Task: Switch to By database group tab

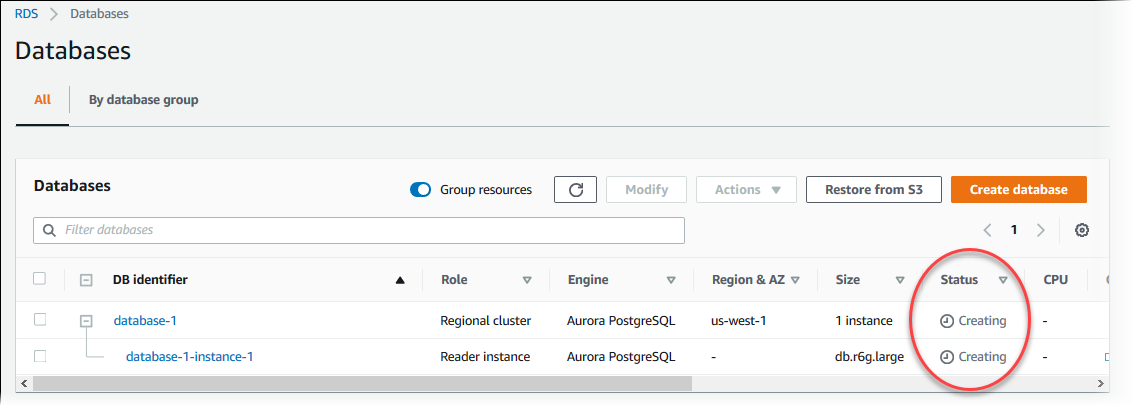Action: [143, 100]
